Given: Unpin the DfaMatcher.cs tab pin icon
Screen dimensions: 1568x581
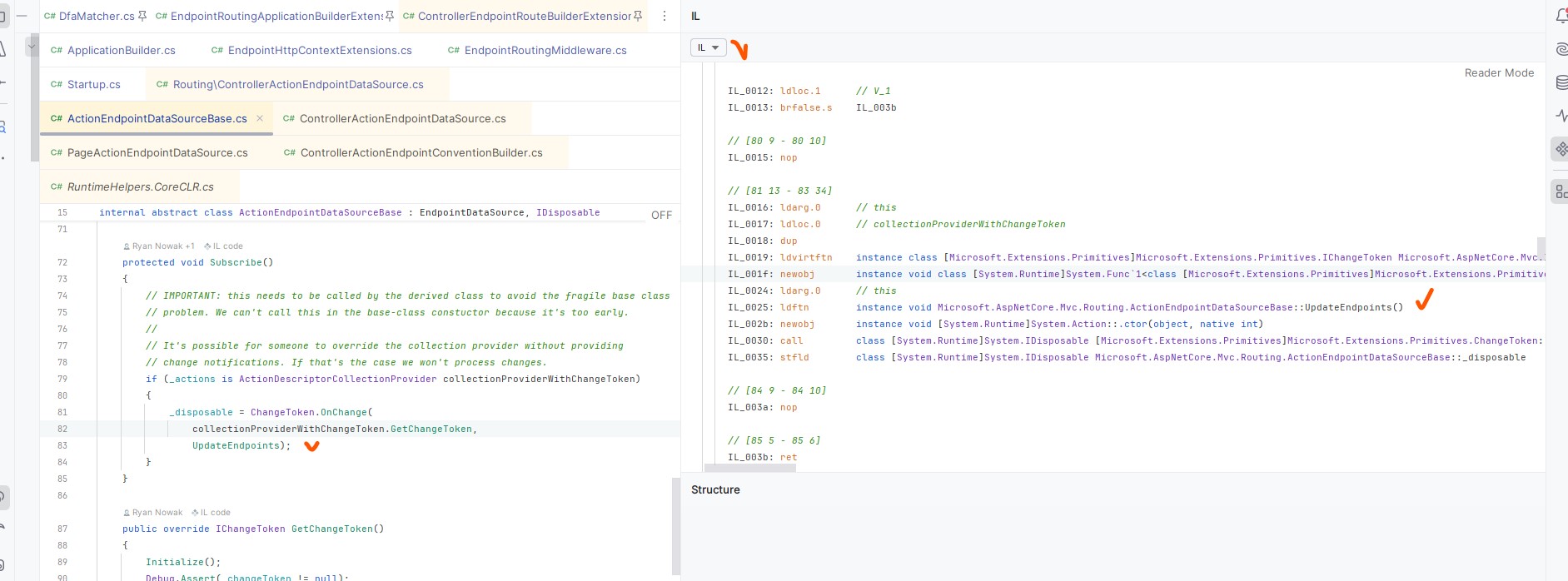Looking at the screenshot, I should pyautogui.click(x=142, y=16).
